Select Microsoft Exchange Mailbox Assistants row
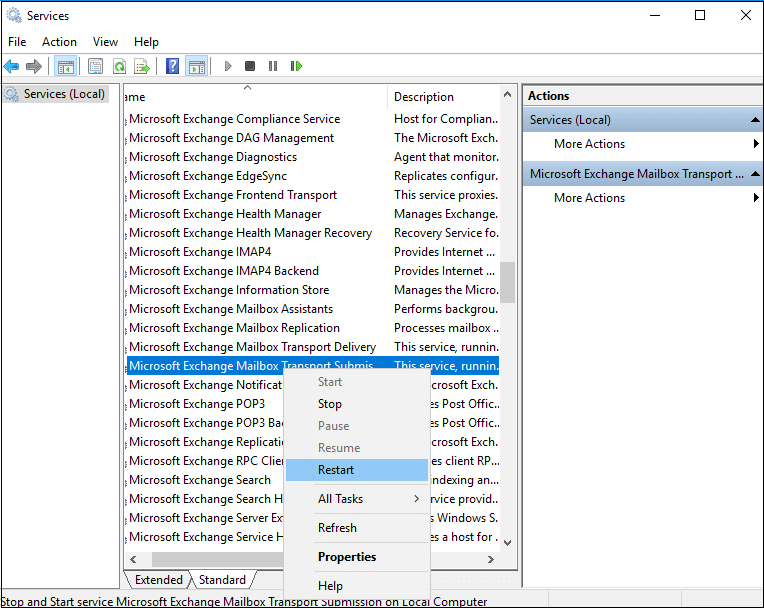764x608 pixels. (312, 309)
